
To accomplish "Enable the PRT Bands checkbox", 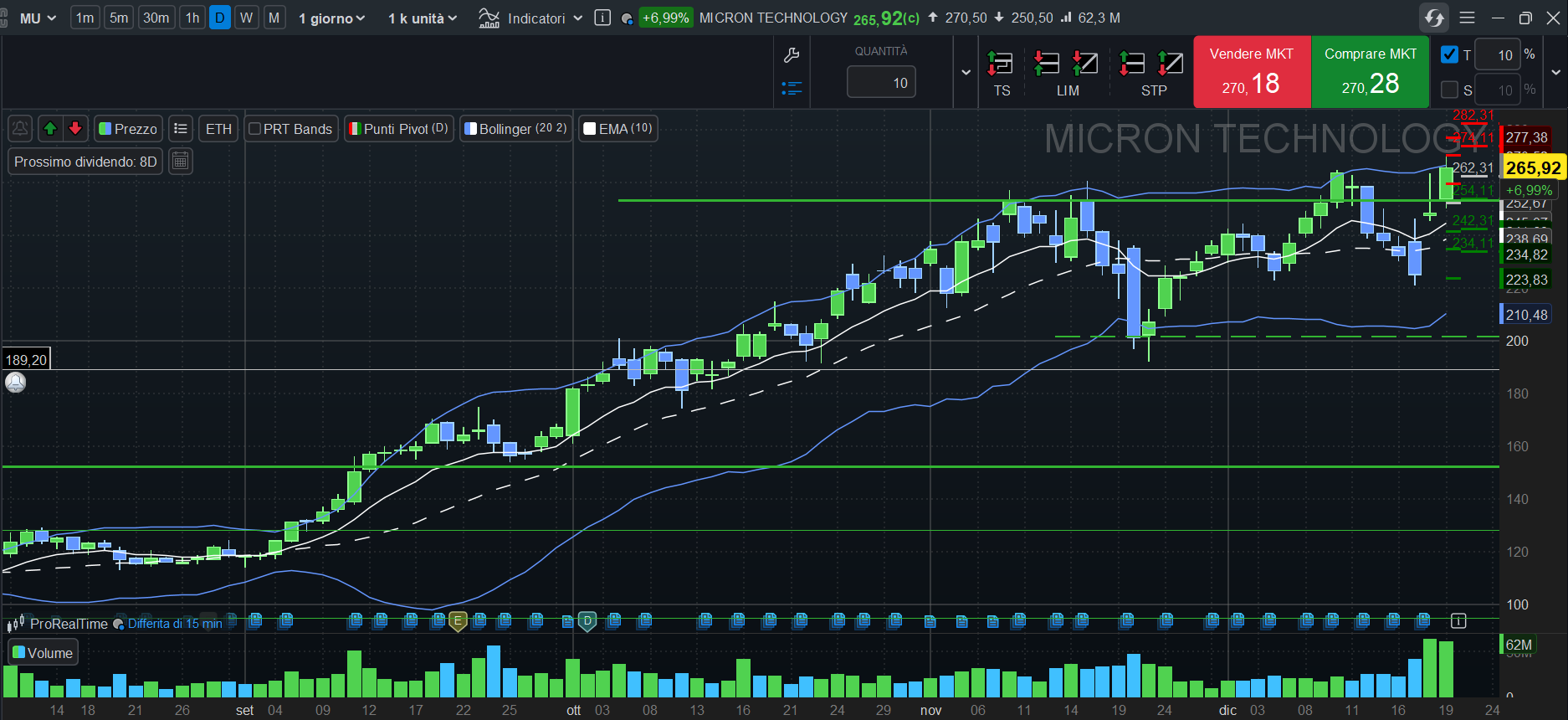I will pyautogui.click(x=255, y=129).
